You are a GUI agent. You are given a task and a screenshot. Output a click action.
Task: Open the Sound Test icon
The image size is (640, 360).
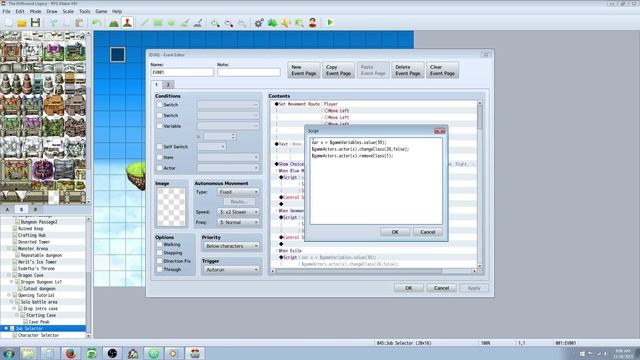286,23
